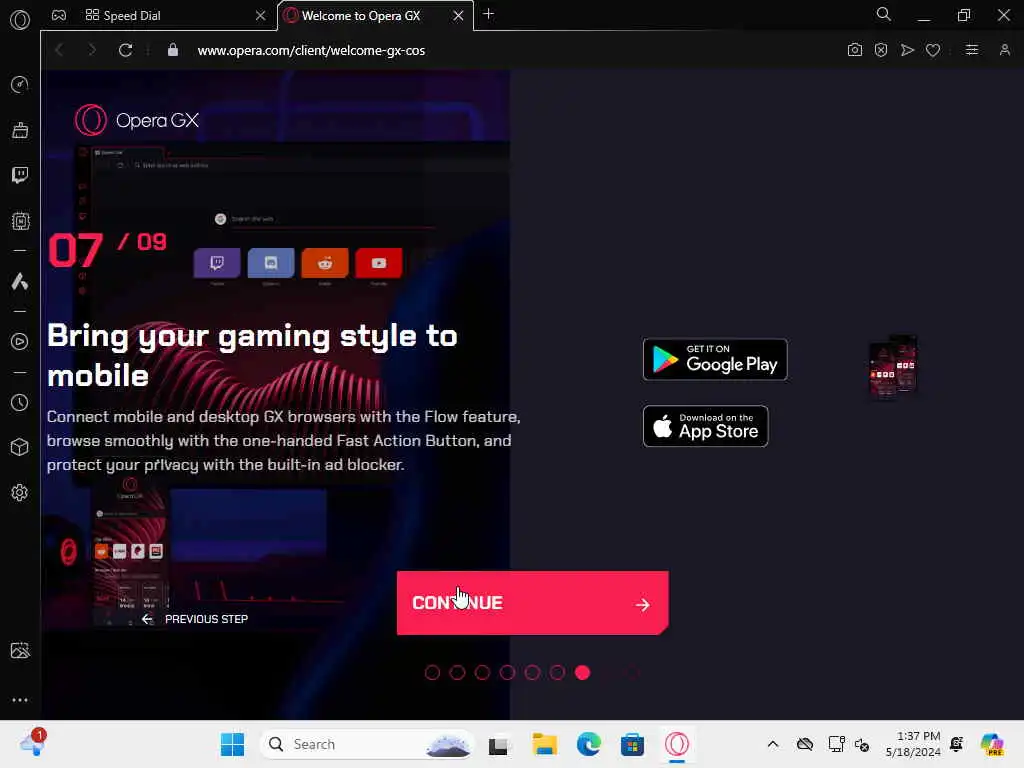Open the Windows Start menu
Image resolution: width=1024 pixels, height=768 pixels.
click(x=232, y=744)
